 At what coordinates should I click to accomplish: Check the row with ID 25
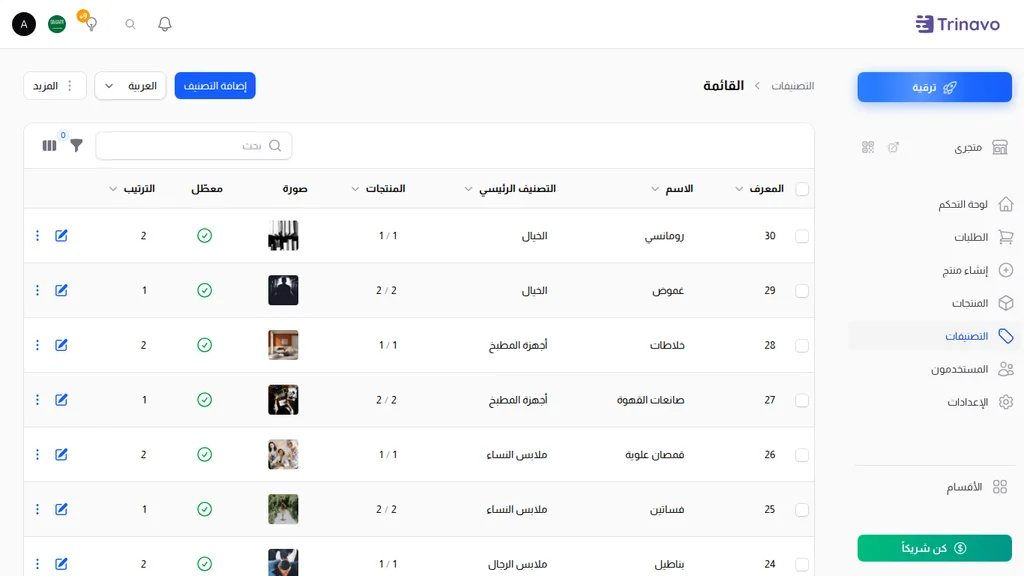pos(802,510)
